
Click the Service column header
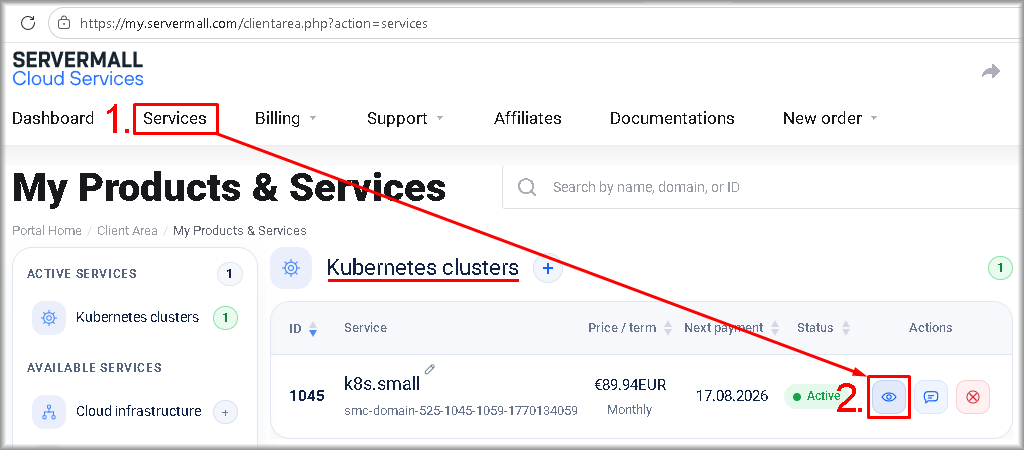point(365,328)
